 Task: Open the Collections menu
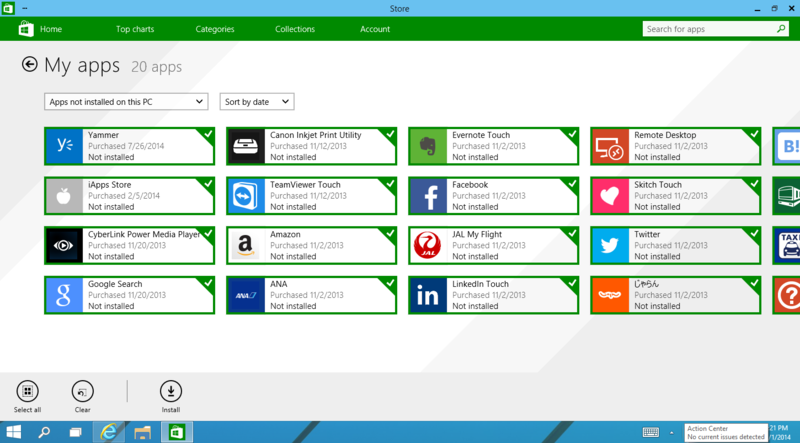(295, 29)
